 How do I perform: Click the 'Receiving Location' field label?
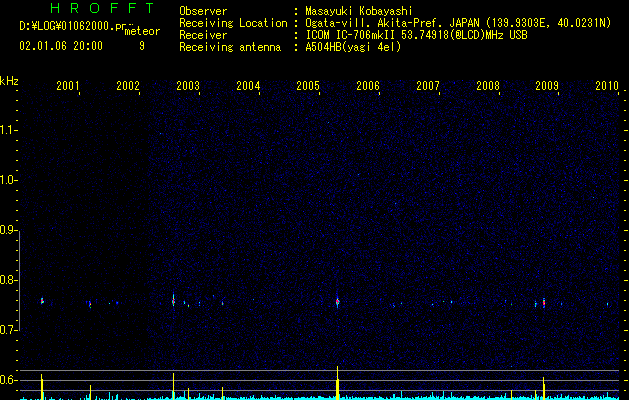click(233, 23)
